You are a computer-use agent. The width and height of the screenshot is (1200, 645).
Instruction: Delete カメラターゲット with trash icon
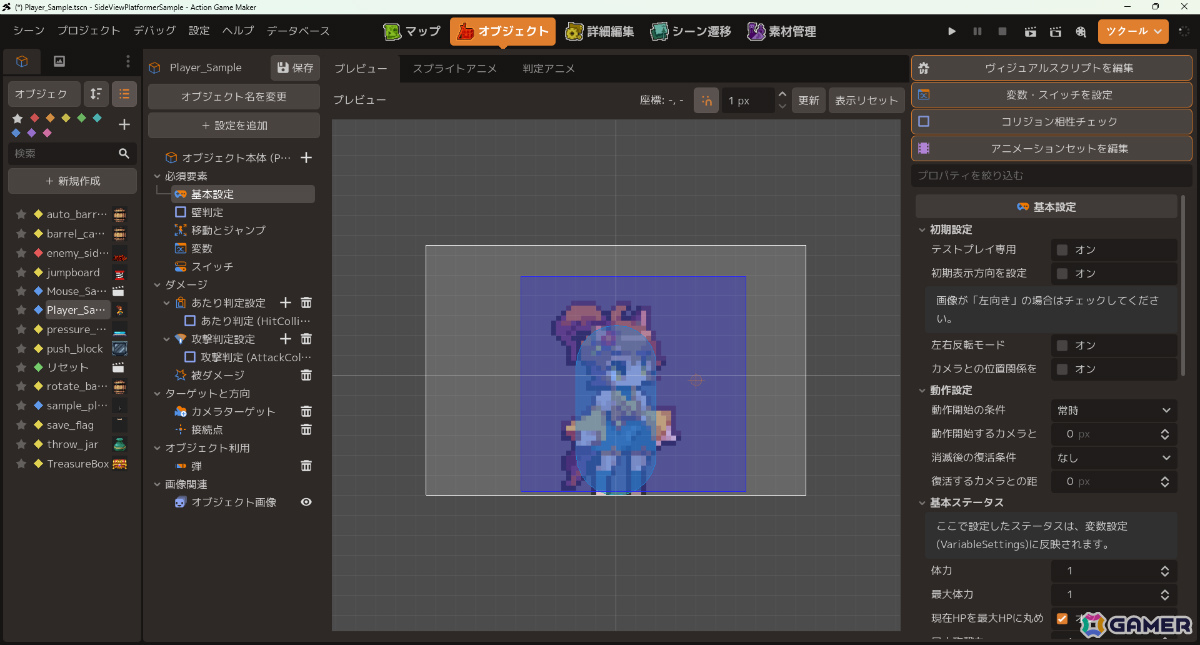coord(306,411)
